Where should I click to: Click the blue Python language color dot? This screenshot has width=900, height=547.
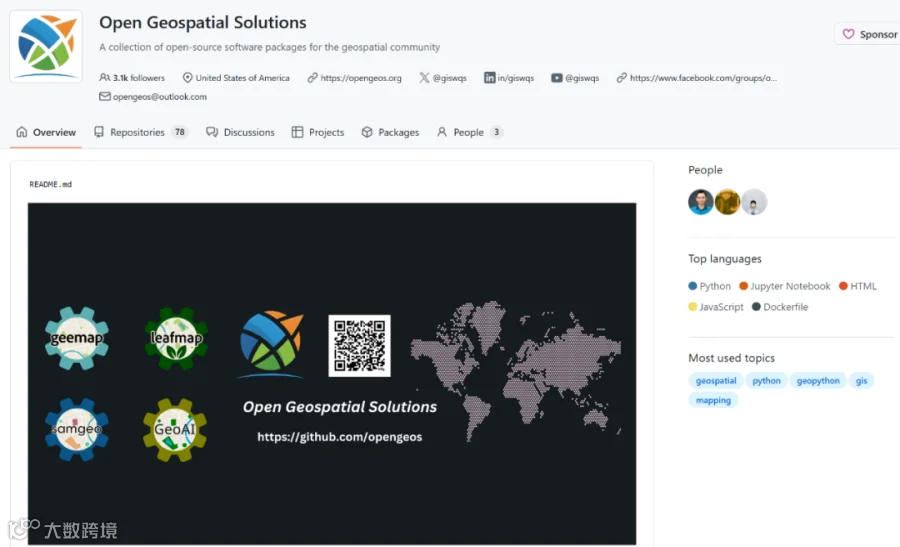692,286
